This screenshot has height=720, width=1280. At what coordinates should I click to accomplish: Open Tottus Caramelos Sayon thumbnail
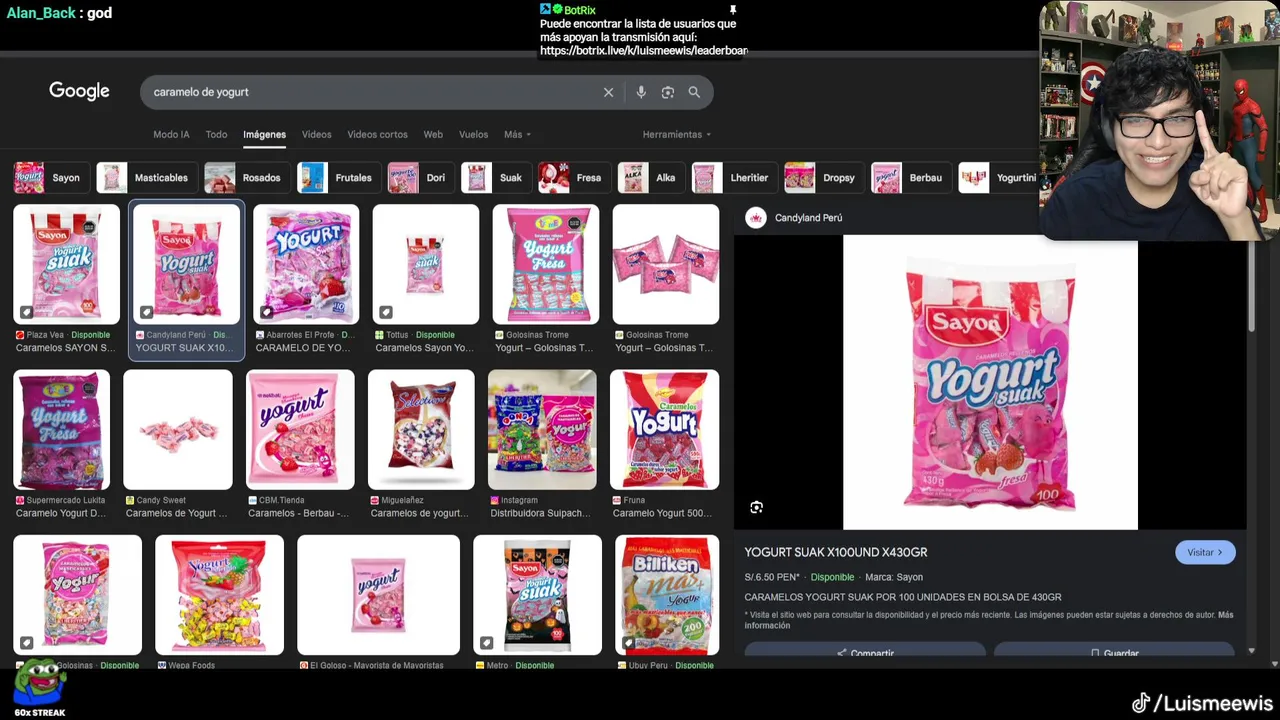click(x=426, y=264)
